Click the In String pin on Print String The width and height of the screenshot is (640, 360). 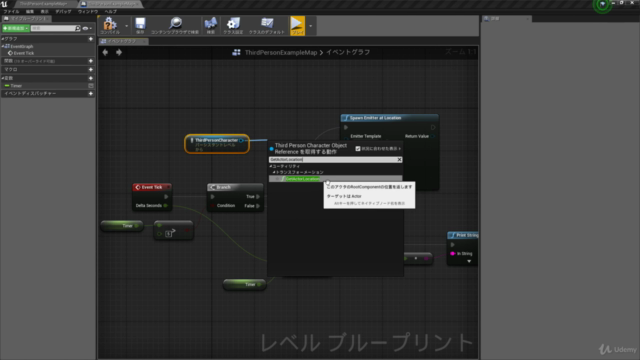(452, 253)
